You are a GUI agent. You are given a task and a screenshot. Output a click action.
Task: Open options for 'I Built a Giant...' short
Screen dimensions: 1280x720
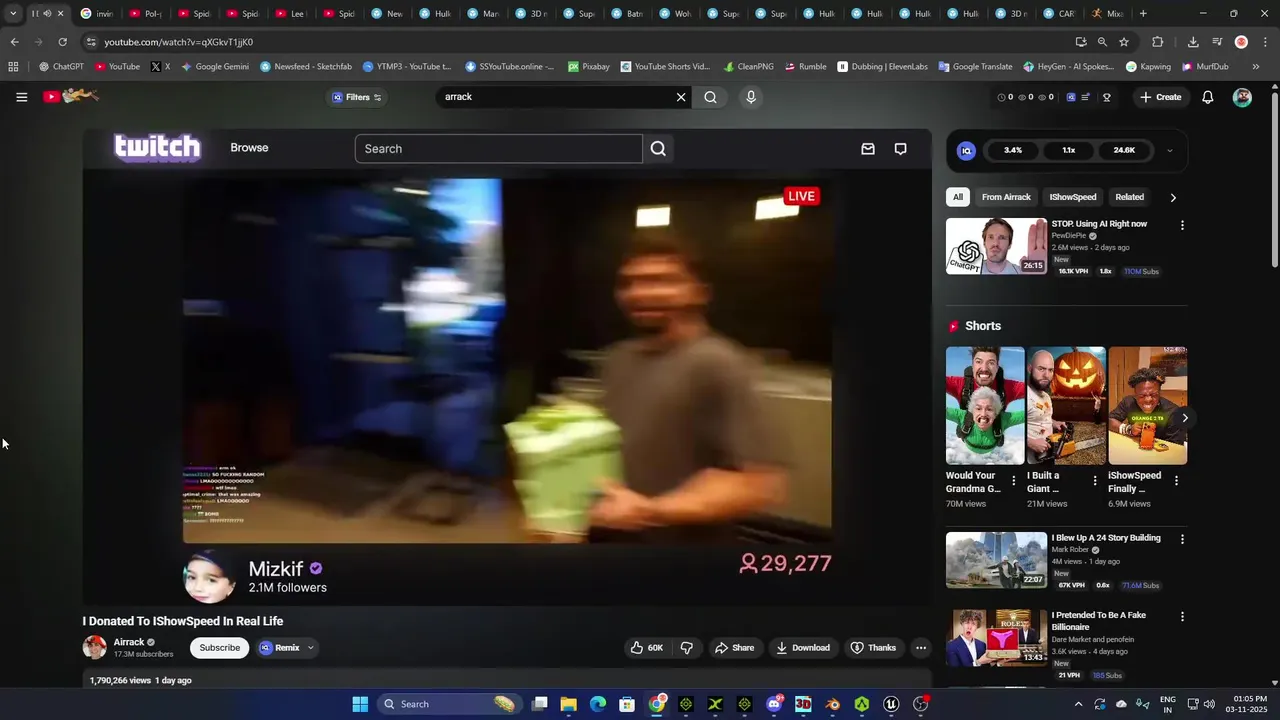point(1095,481)
